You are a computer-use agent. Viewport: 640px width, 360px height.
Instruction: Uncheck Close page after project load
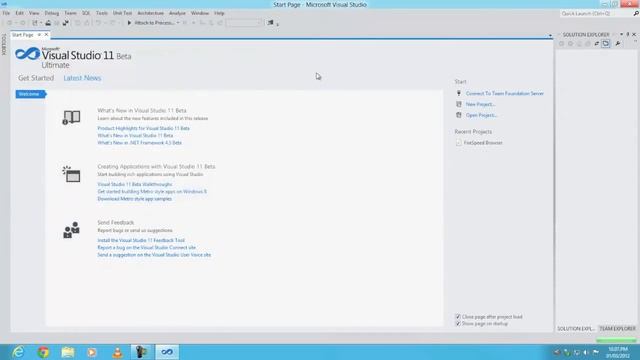click(x=458, y=317)
